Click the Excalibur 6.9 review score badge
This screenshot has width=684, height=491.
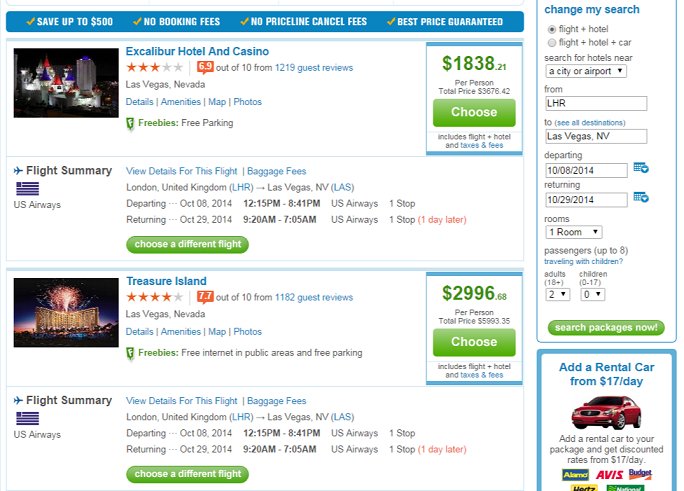(x=205, y=67)
